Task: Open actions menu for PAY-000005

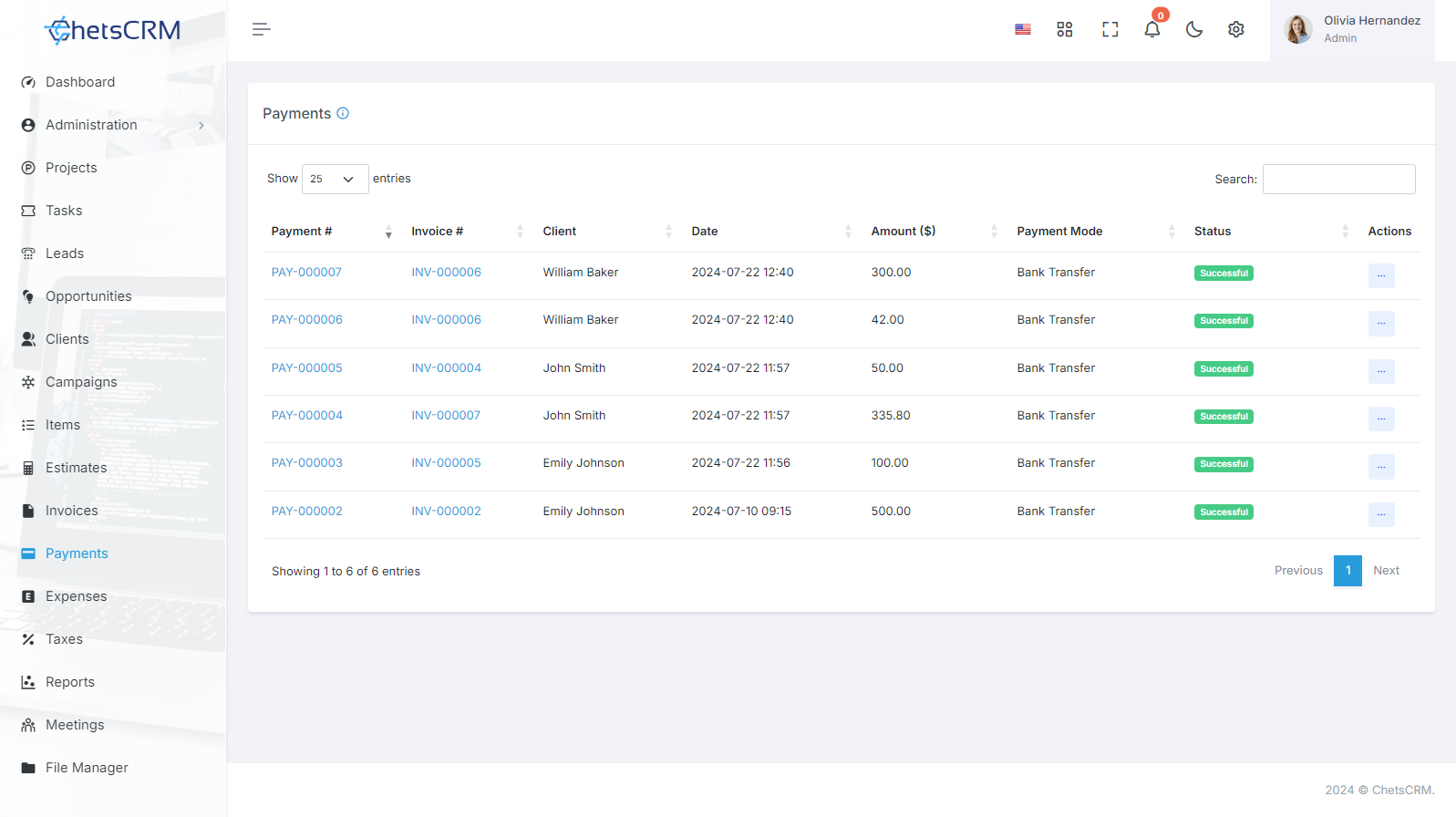Action: tap(1381, 371)
